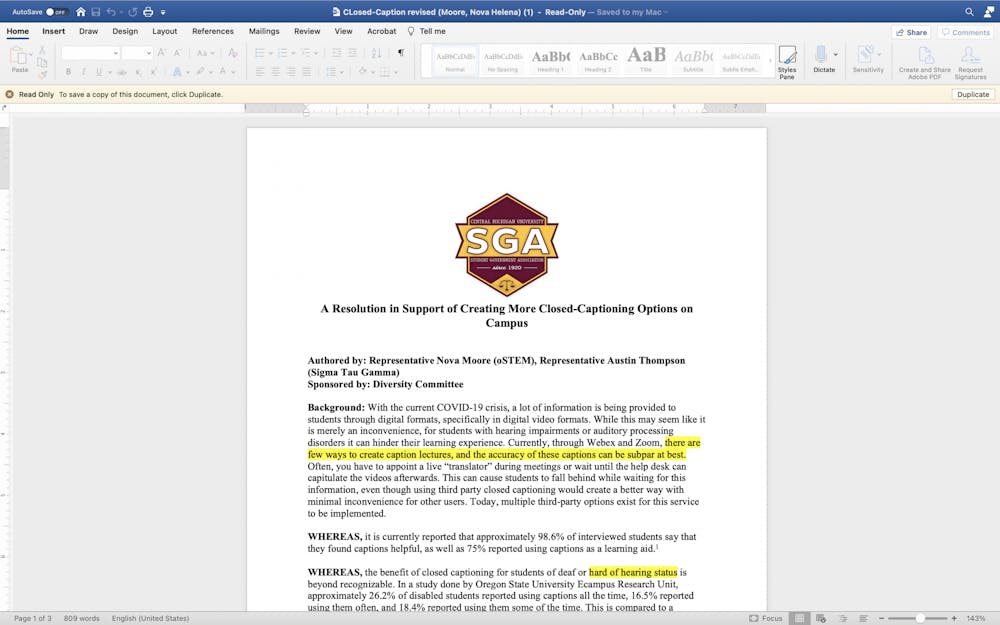The height and width of the screenshot is (625, 1000).
Task: Click the Share button
Action: point(910,32)
